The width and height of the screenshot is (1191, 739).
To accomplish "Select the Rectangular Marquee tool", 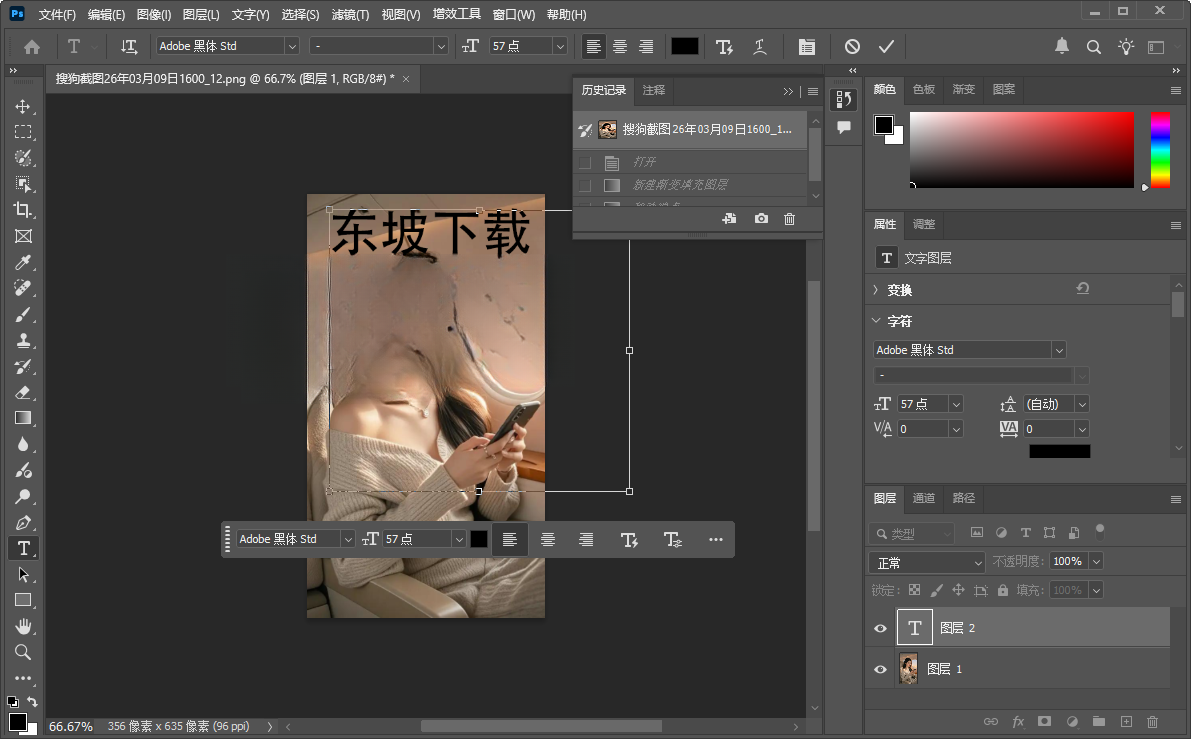I will pos(23,132).
